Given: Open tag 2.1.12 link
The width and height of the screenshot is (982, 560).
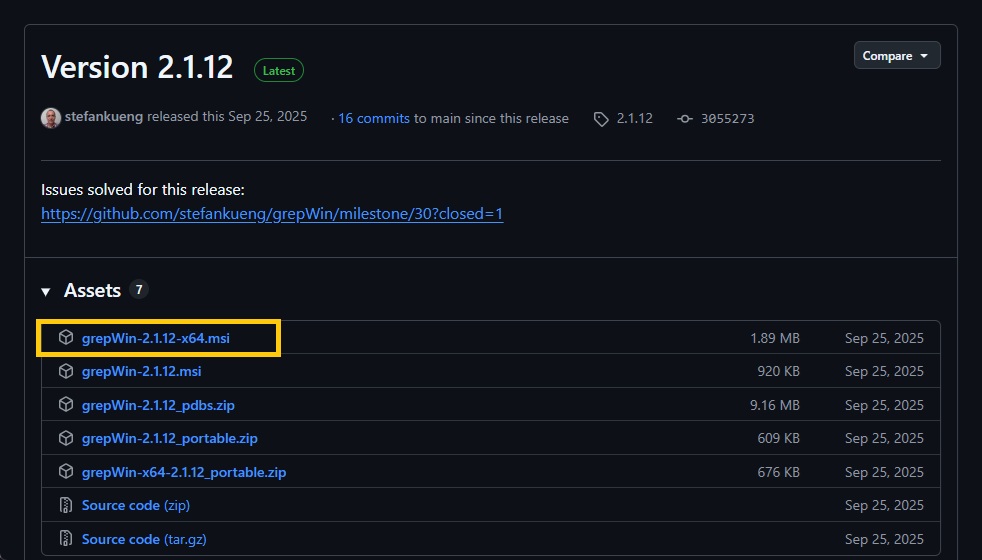Looking at the screenshot, I should [634, 118].
